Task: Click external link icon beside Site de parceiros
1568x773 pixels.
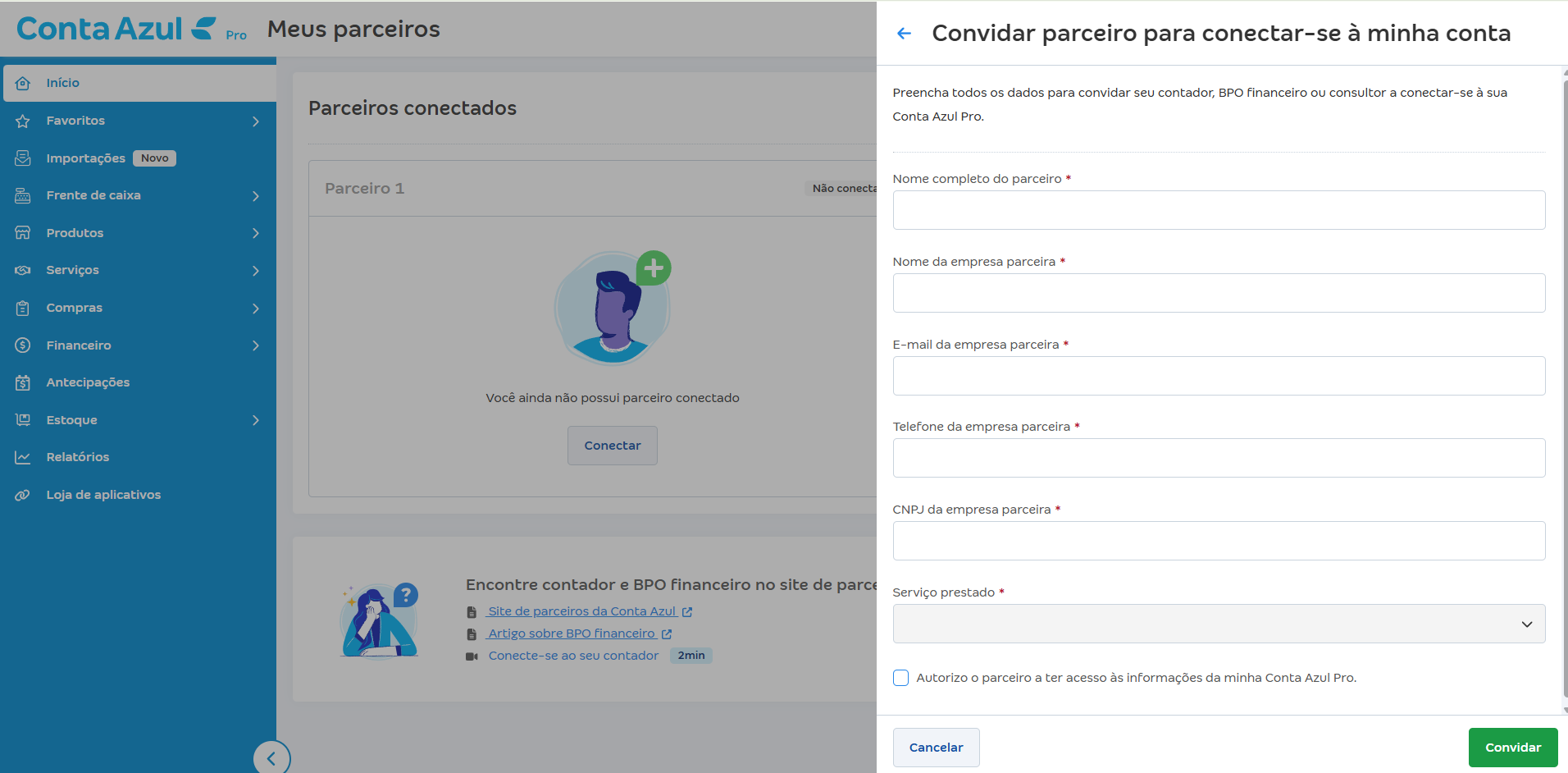Action: [x=687, y=612]
